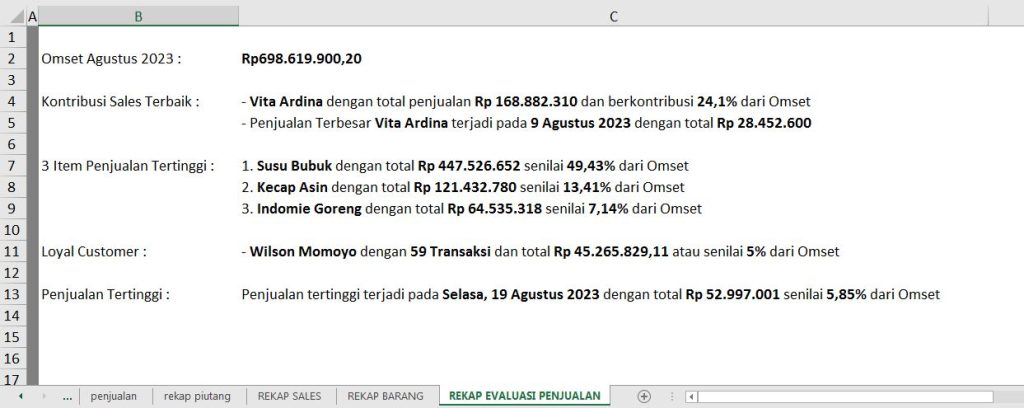
Task: Click the value Rp698.619.900,20
Action: [x=301, y=59]
